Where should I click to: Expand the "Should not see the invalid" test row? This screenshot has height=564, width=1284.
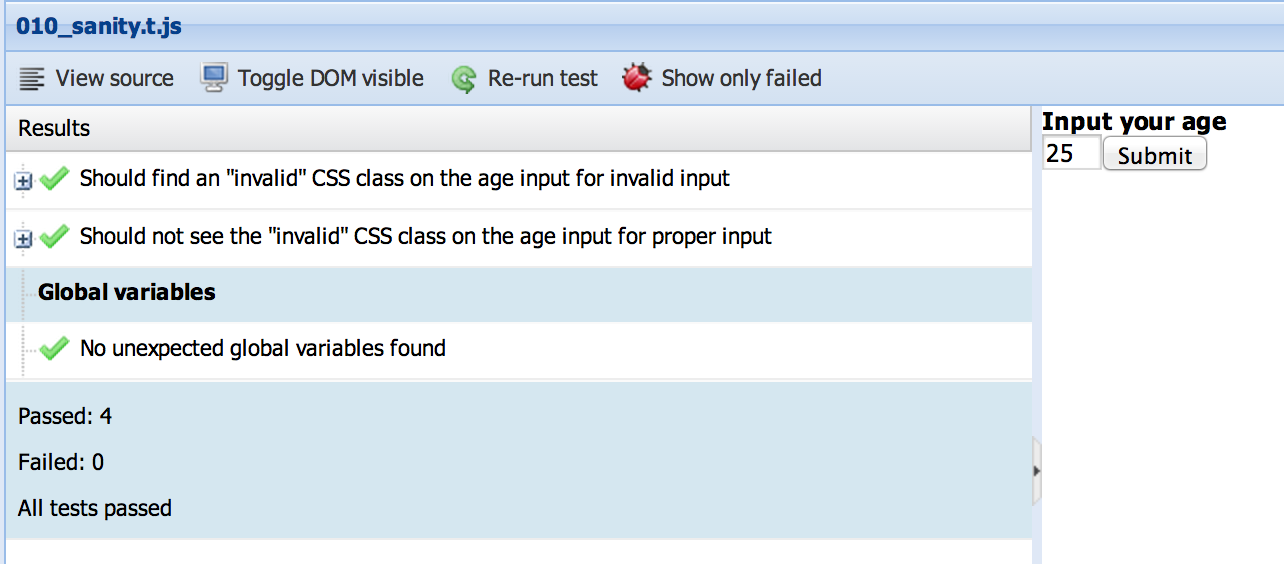[x=24, y=239]
